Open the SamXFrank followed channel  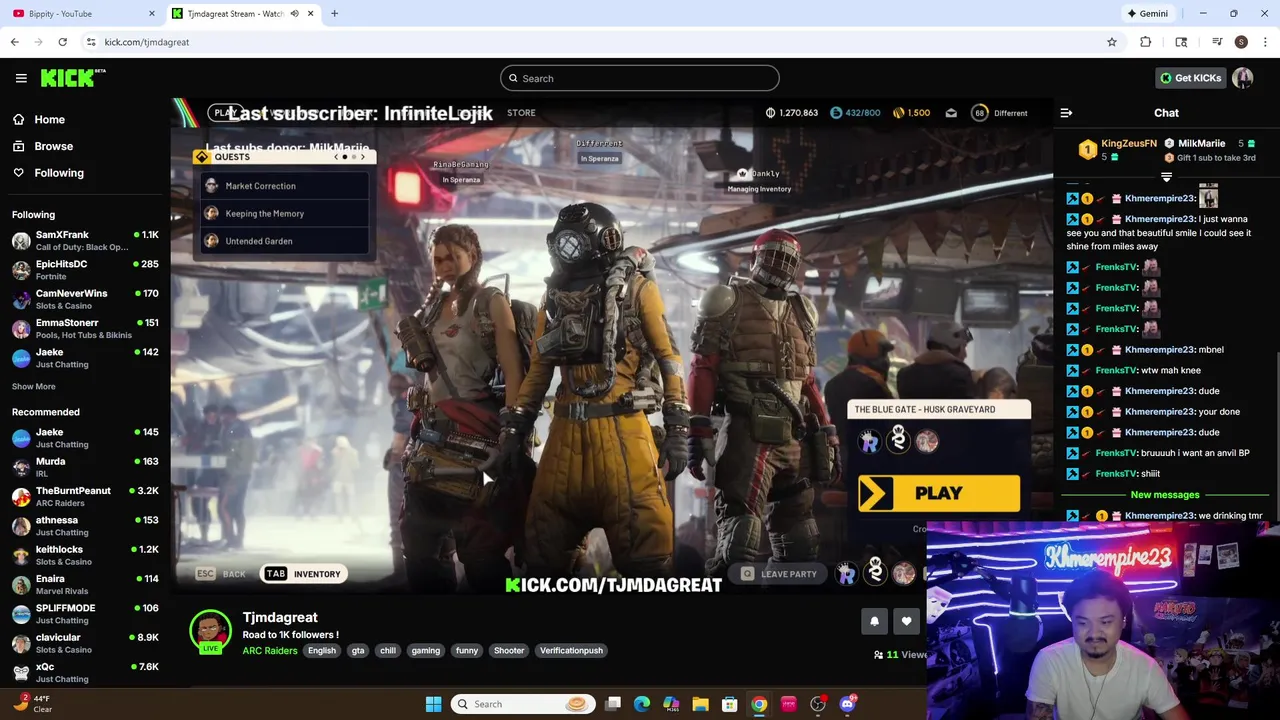pos(85,240)
